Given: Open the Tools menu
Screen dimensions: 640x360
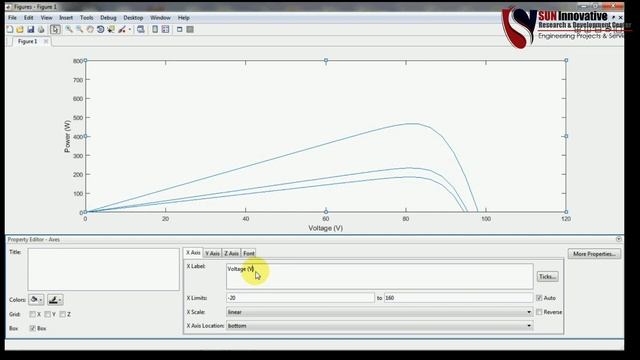Looking at the screenshot, I should 87,18.
